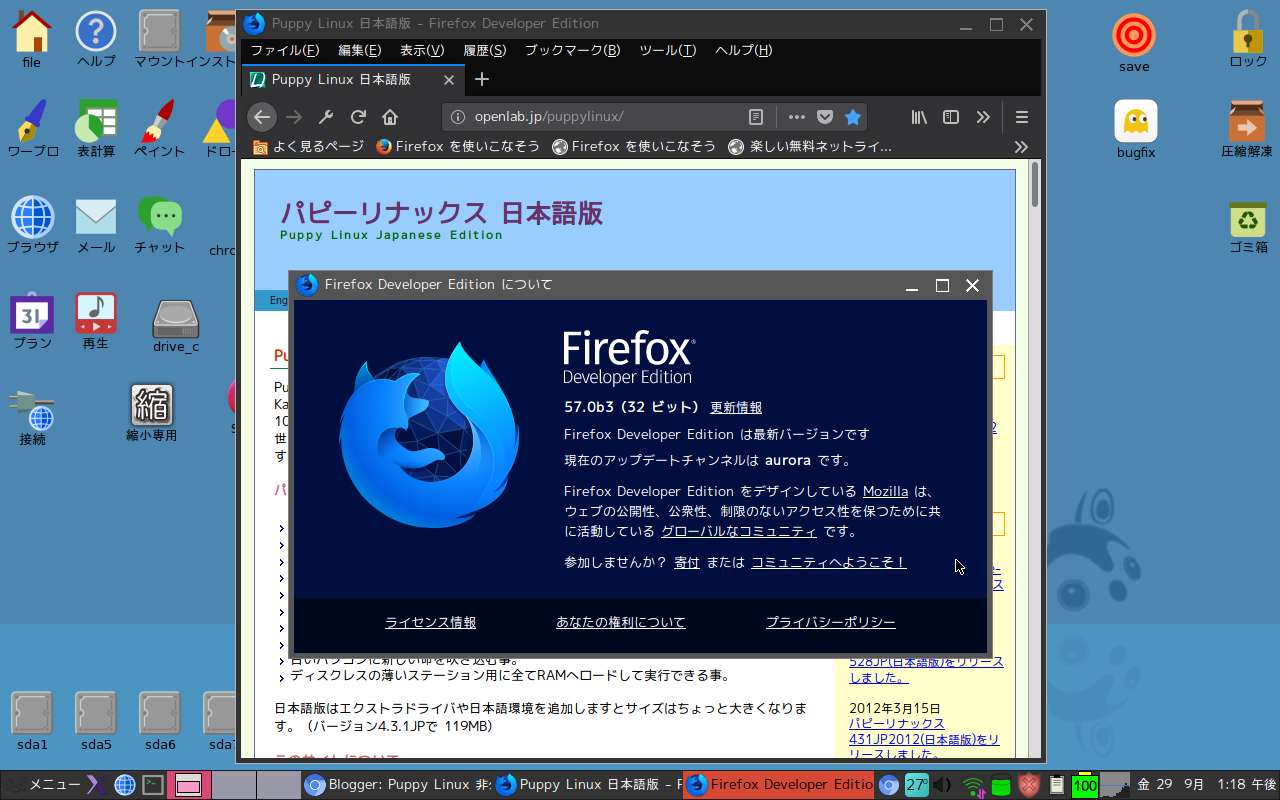
Task: Open よく見るページ bookmark folder
Action: [308, 147]
